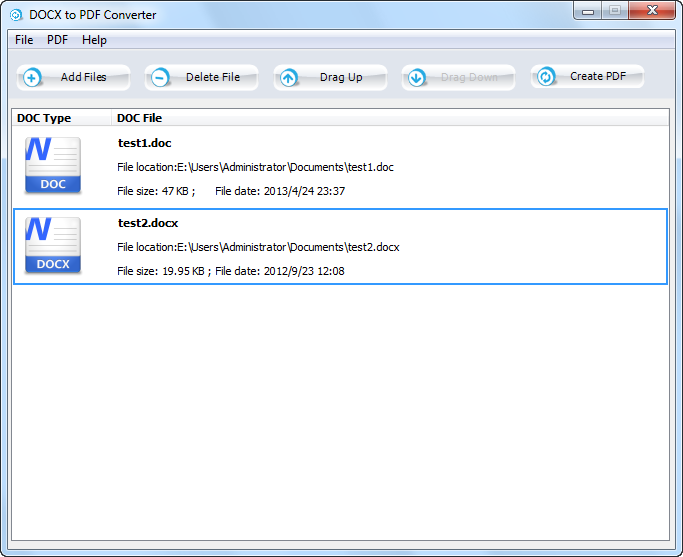Click the app icon in title bar
The width and height of the screenshot is (683, 557).
pyautogui.click(x=16, y=15)
